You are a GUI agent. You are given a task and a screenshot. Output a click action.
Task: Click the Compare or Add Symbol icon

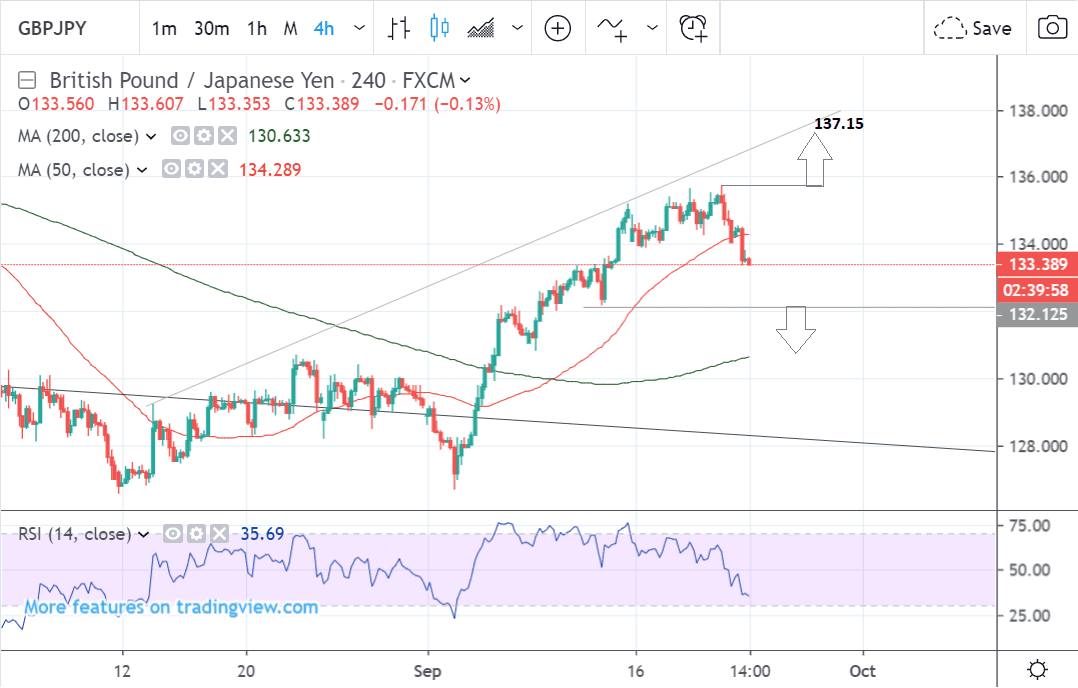coord(557,28)
